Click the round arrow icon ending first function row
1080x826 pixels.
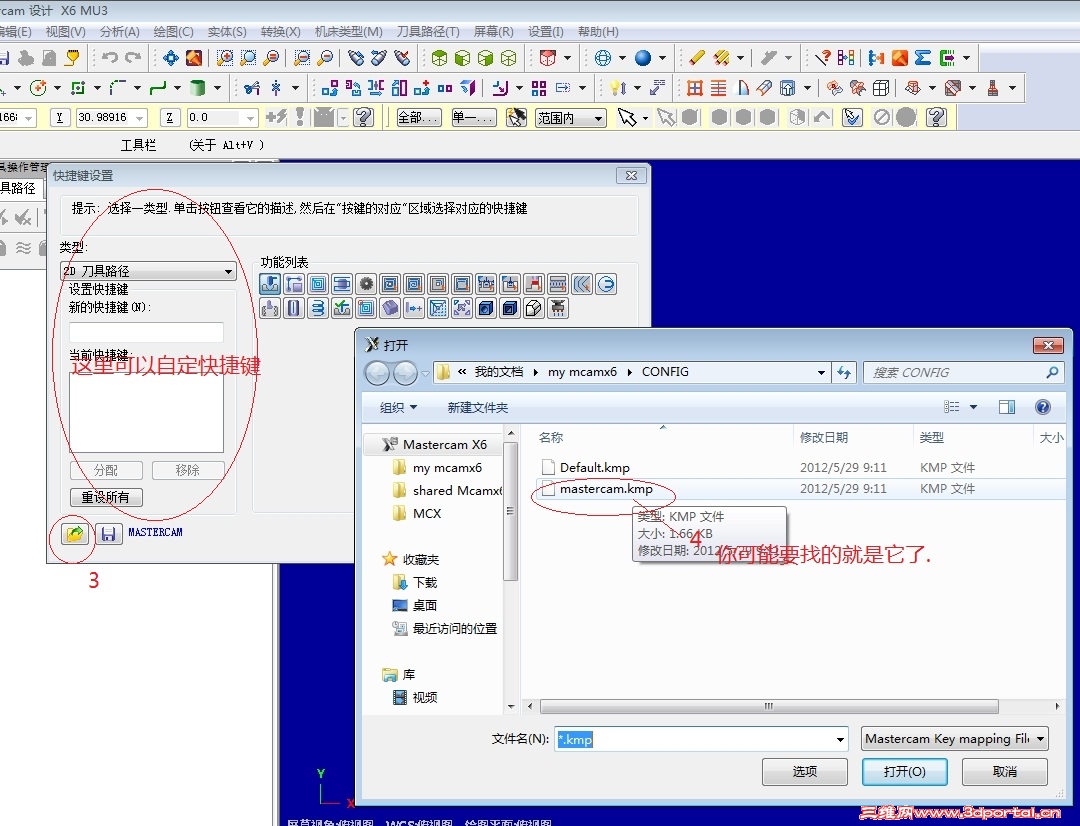point(606,284)
